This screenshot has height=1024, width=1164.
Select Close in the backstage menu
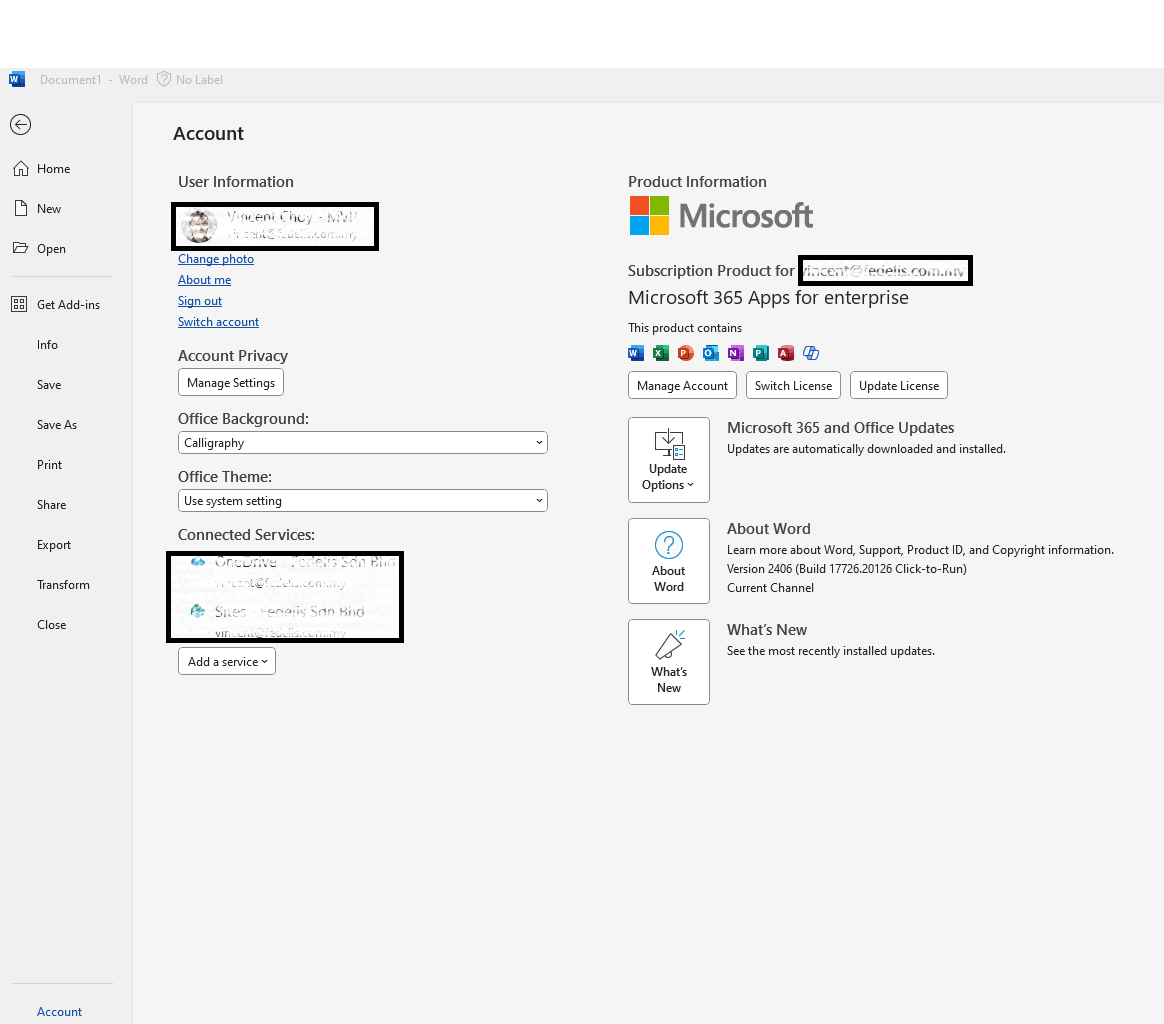(51, 625)
